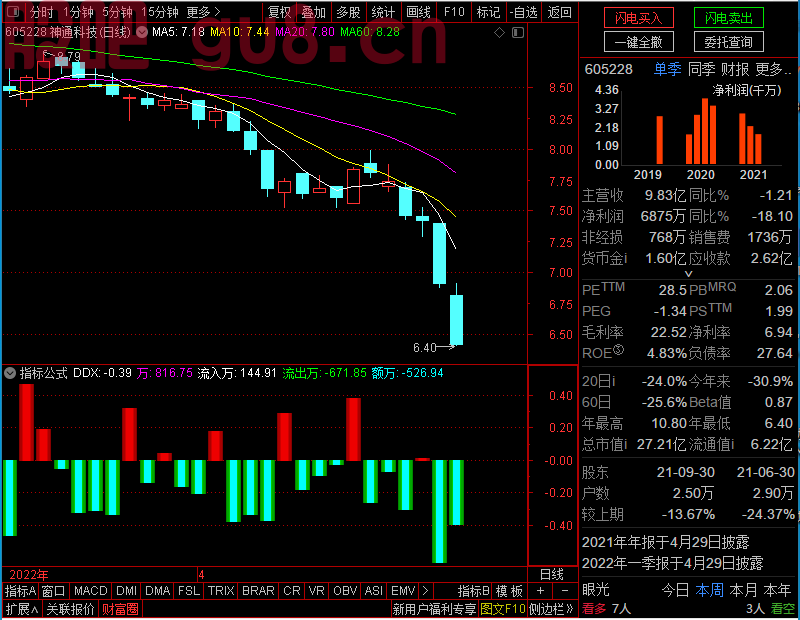The height and width of the screenshot is (620, 800).
Task: Switch the indicator to MACD
Action: (91, 591)
